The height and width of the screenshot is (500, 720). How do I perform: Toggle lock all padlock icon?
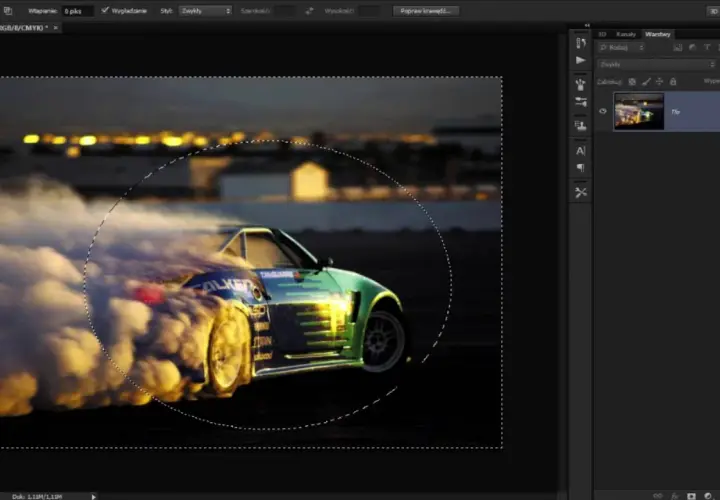[x=673, y=82]
